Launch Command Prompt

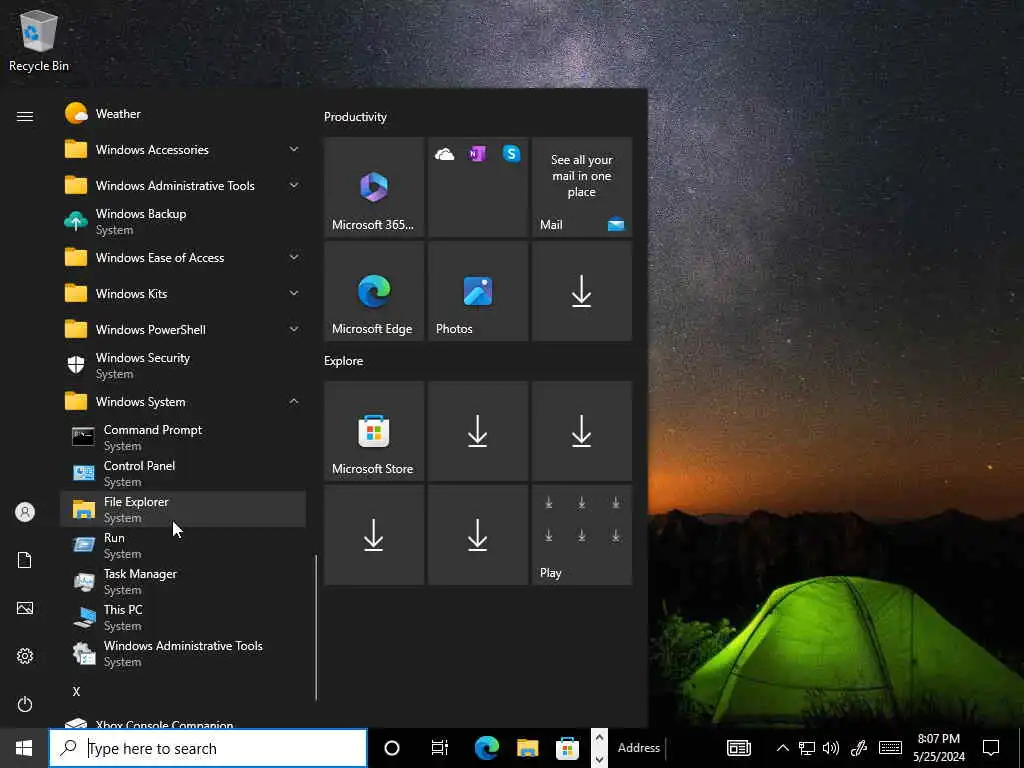[183, 437]
